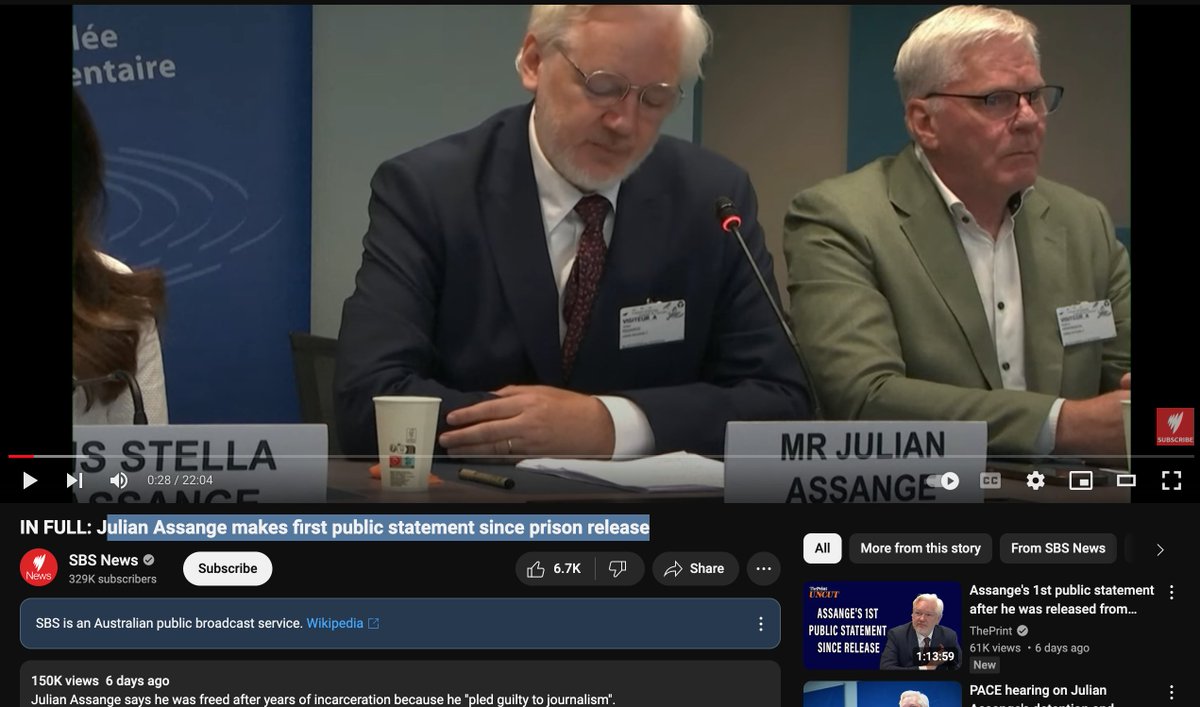The height and width of the screenshot is (707, 1200).
Task: Like the video
Action: pyautogui.click(x=555, y=569)
